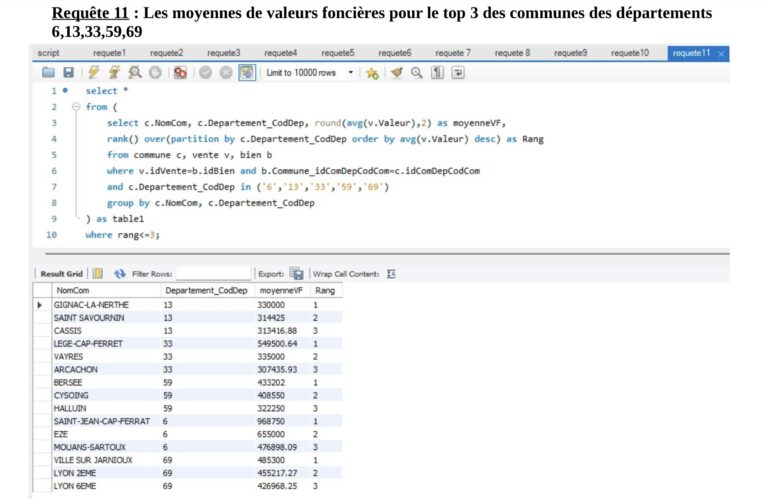Click the statement marker dot on line 1
The height and width of the screenshot is (499, 768).
pyautogui.click(x=65, y=90)
